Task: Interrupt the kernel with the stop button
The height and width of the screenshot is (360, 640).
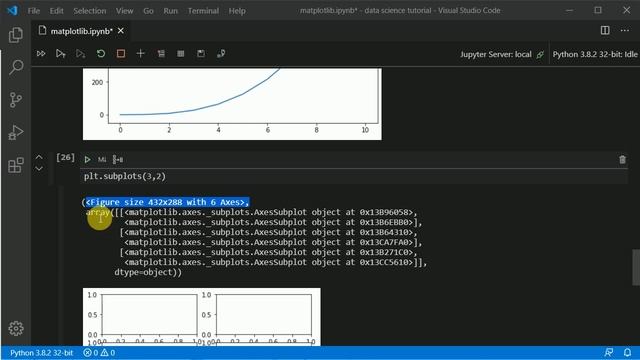Action: click(121, 53)
